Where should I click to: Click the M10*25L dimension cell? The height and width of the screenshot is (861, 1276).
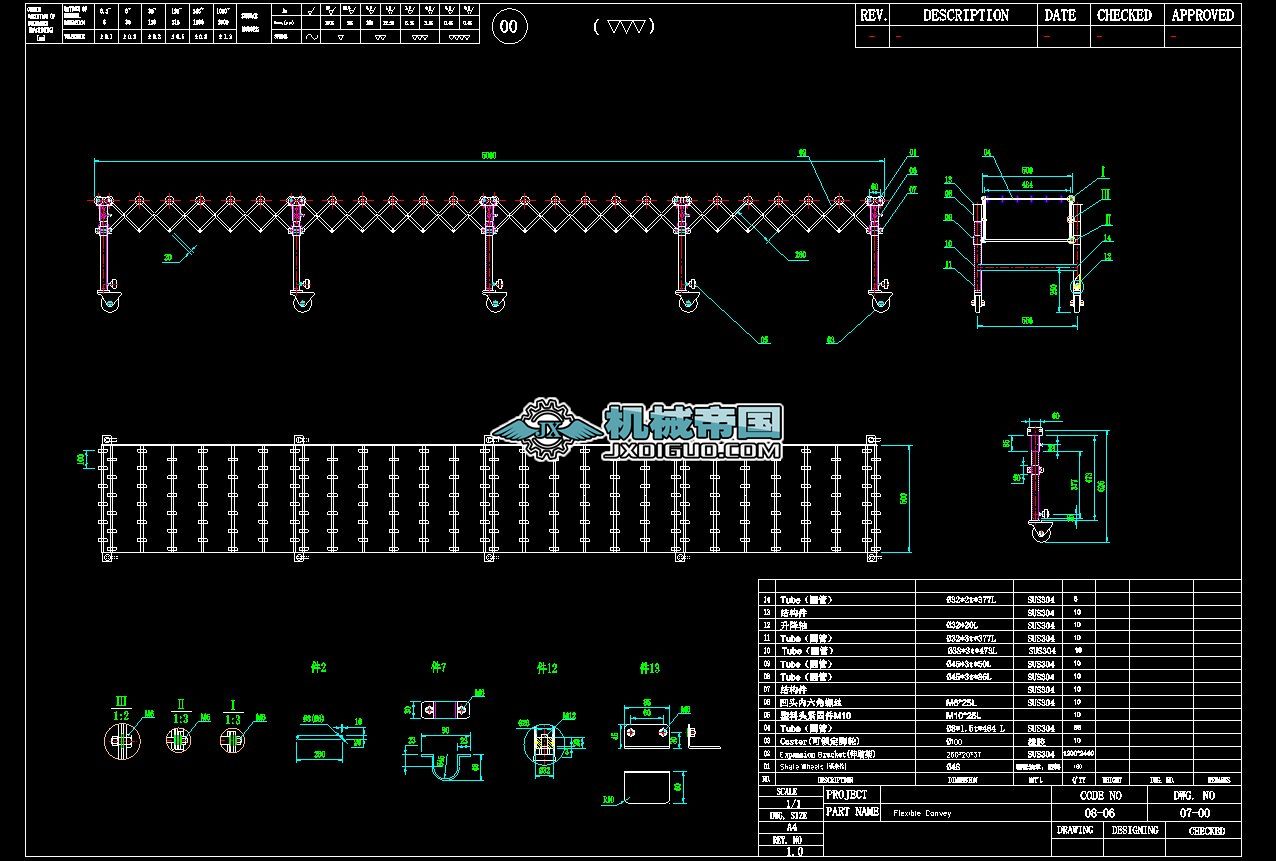[965, 715]
